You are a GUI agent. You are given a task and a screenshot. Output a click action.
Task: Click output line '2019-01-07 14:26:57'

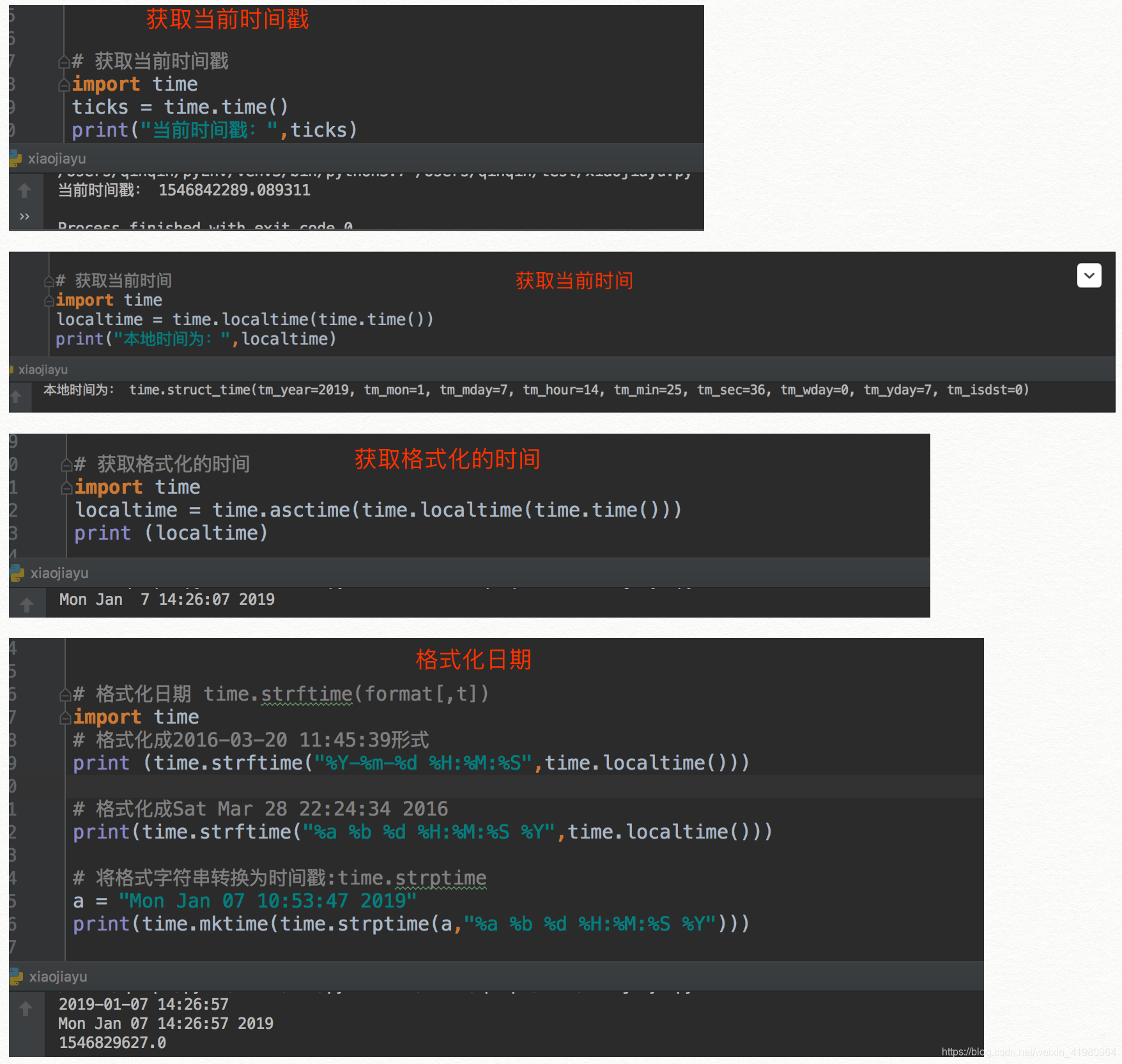143,1004
